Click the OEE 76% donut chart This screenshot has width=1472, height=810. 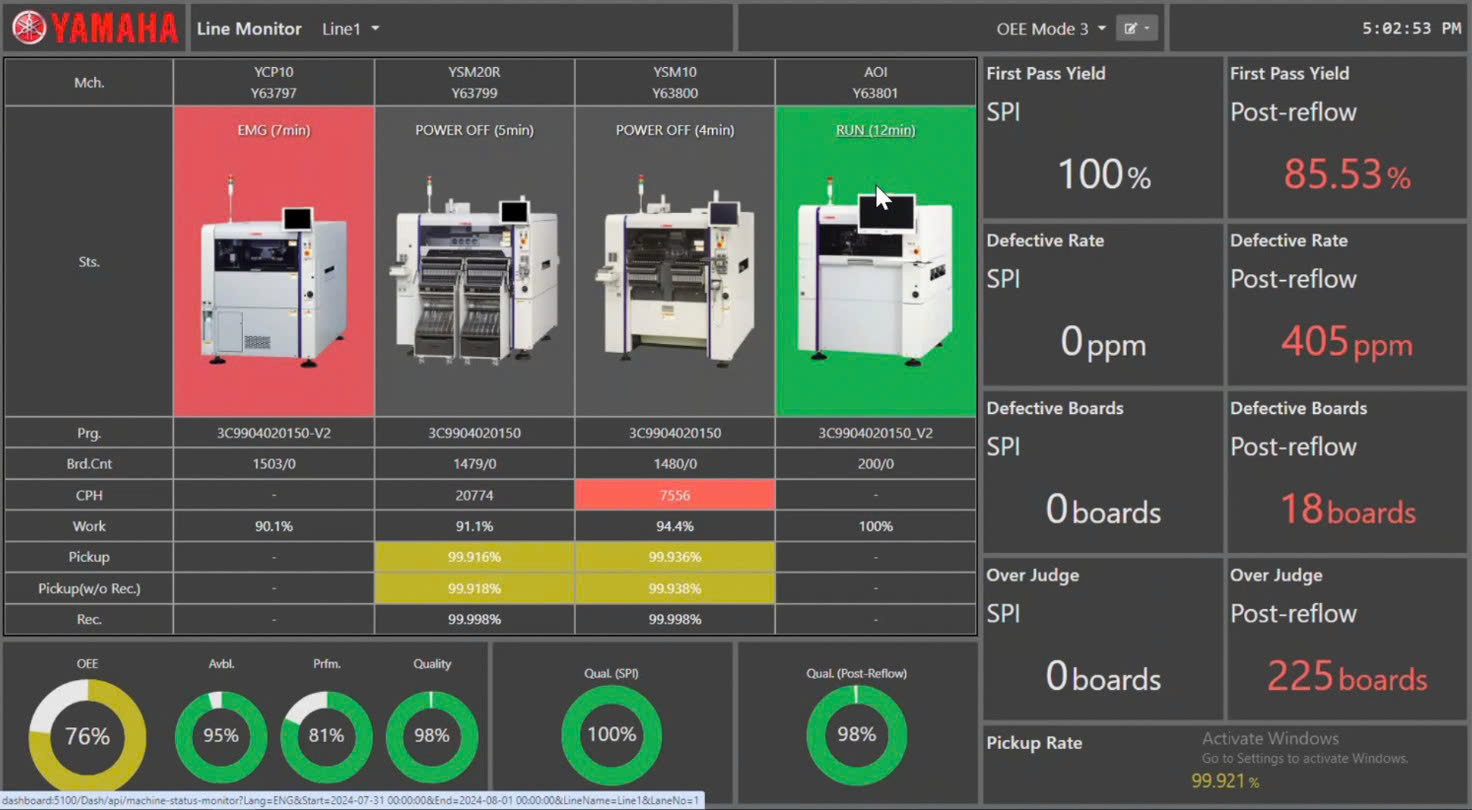point(87,737)
